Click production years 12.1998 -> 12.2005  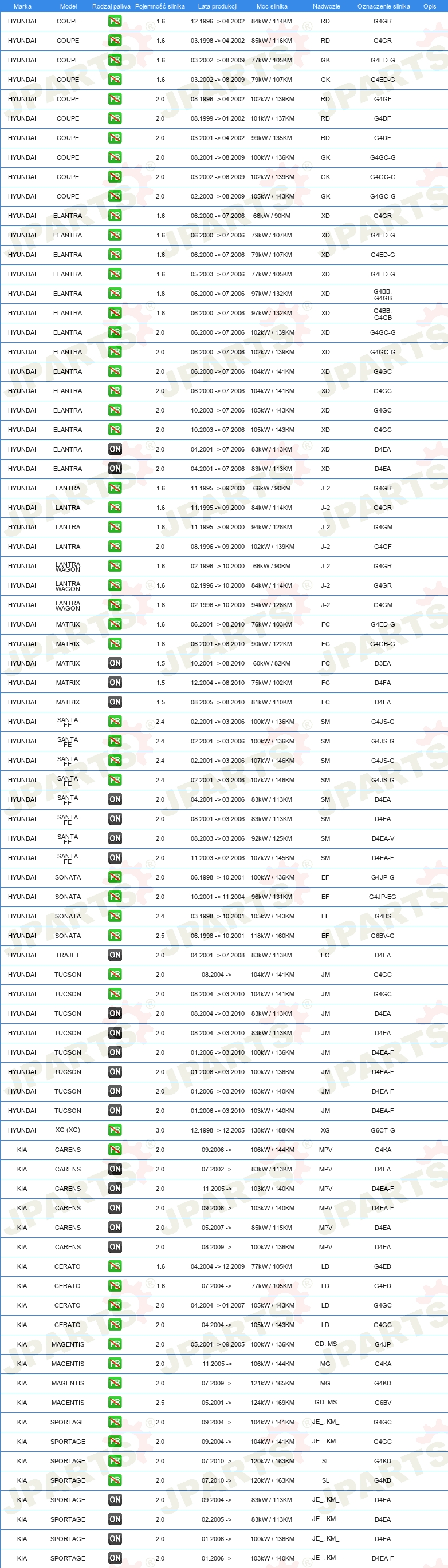pos(218,1130)
